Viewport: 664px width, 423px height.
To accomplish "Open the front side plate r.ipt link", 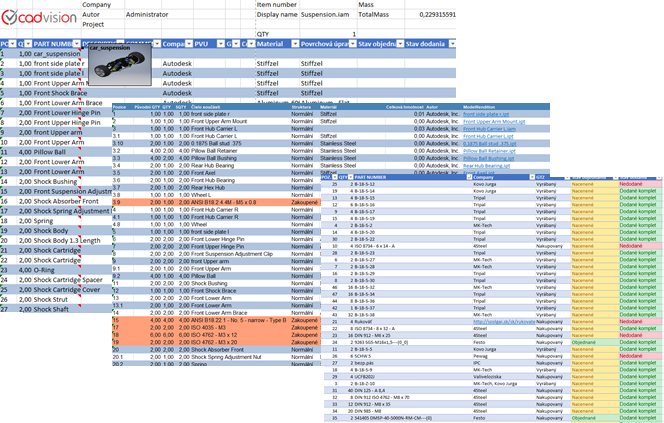I will 486,114.
